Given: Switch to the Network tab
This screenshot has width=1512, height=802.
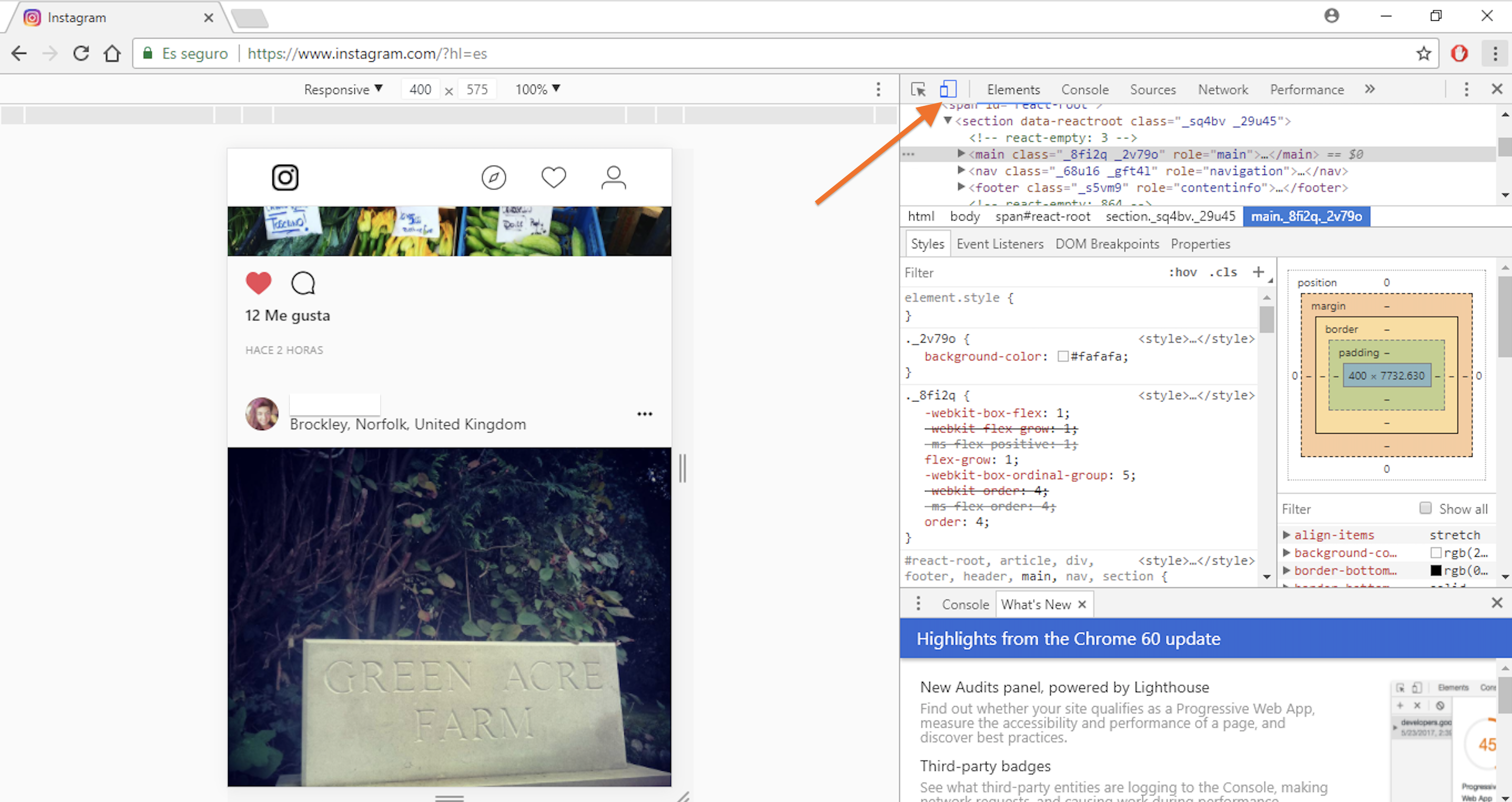Looking at the screenshot, I should [1223, 89].
